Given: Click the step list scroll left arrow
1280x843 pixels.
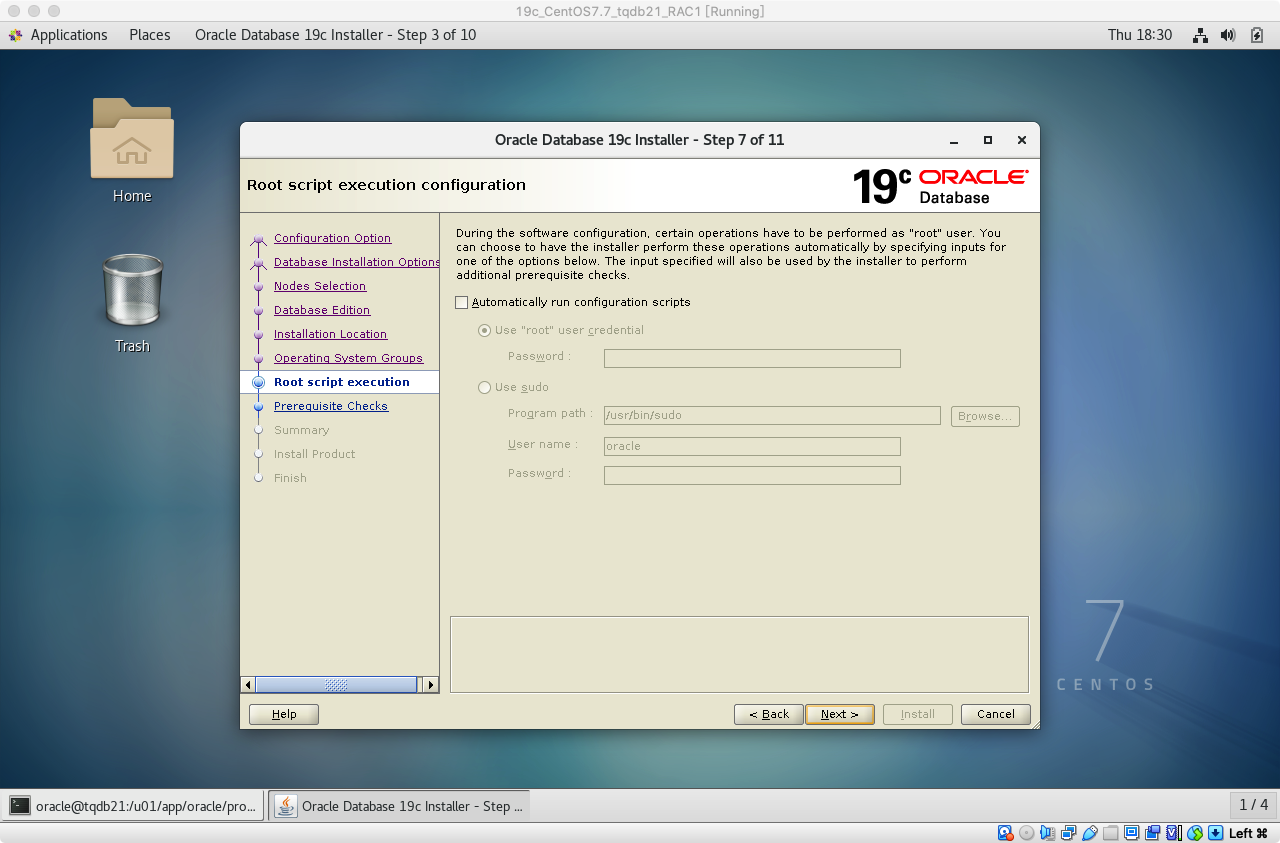Looking at the screenshot, I should pos(248,685).
